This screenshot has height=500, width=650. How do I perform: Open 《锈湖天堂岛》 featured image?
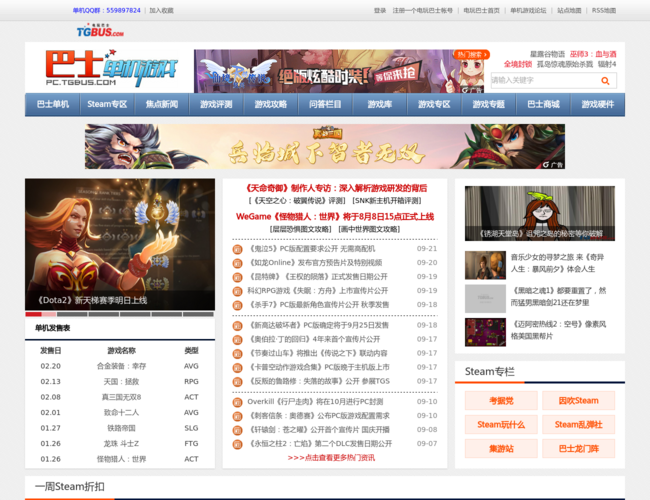(540, 214)
